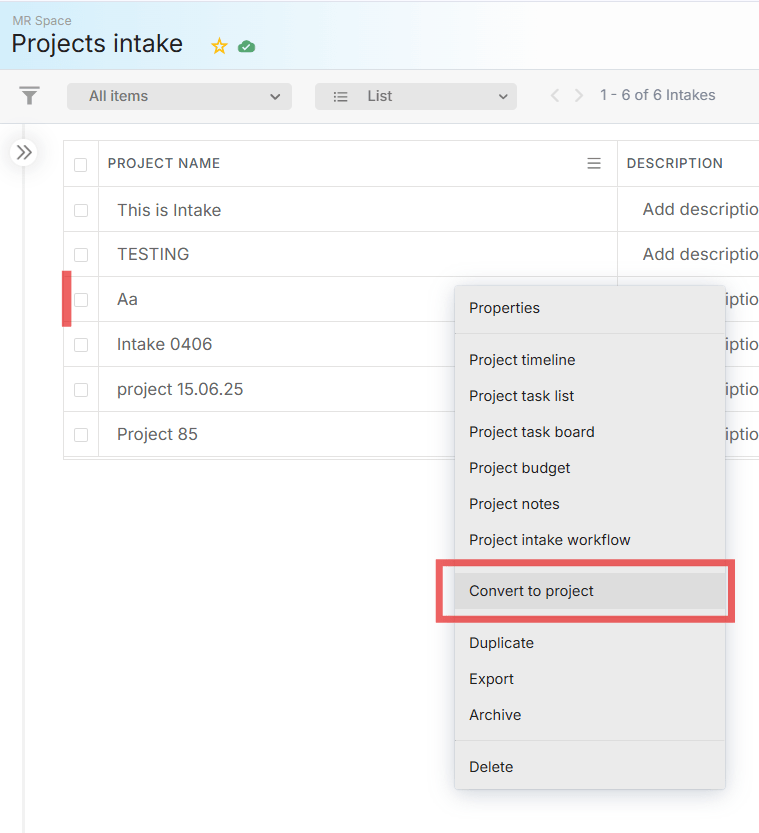
Task: Click the project 15.06.25 name link
Action: [180, 389]
